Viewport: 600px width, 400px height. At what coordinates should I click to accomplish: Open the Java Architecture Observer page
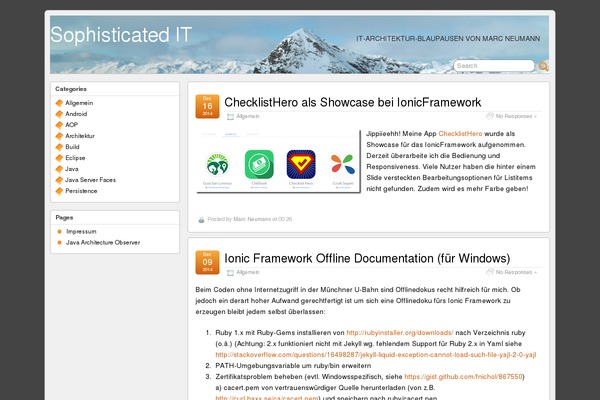tap(103, 243)
